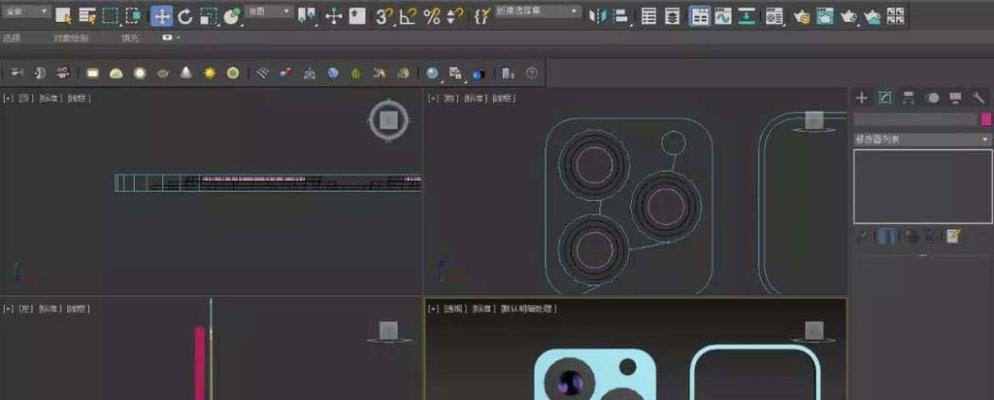The width and height of the screenshot is (994, 400).
Task: Open Curve Editor
Action: pos(723,16)
